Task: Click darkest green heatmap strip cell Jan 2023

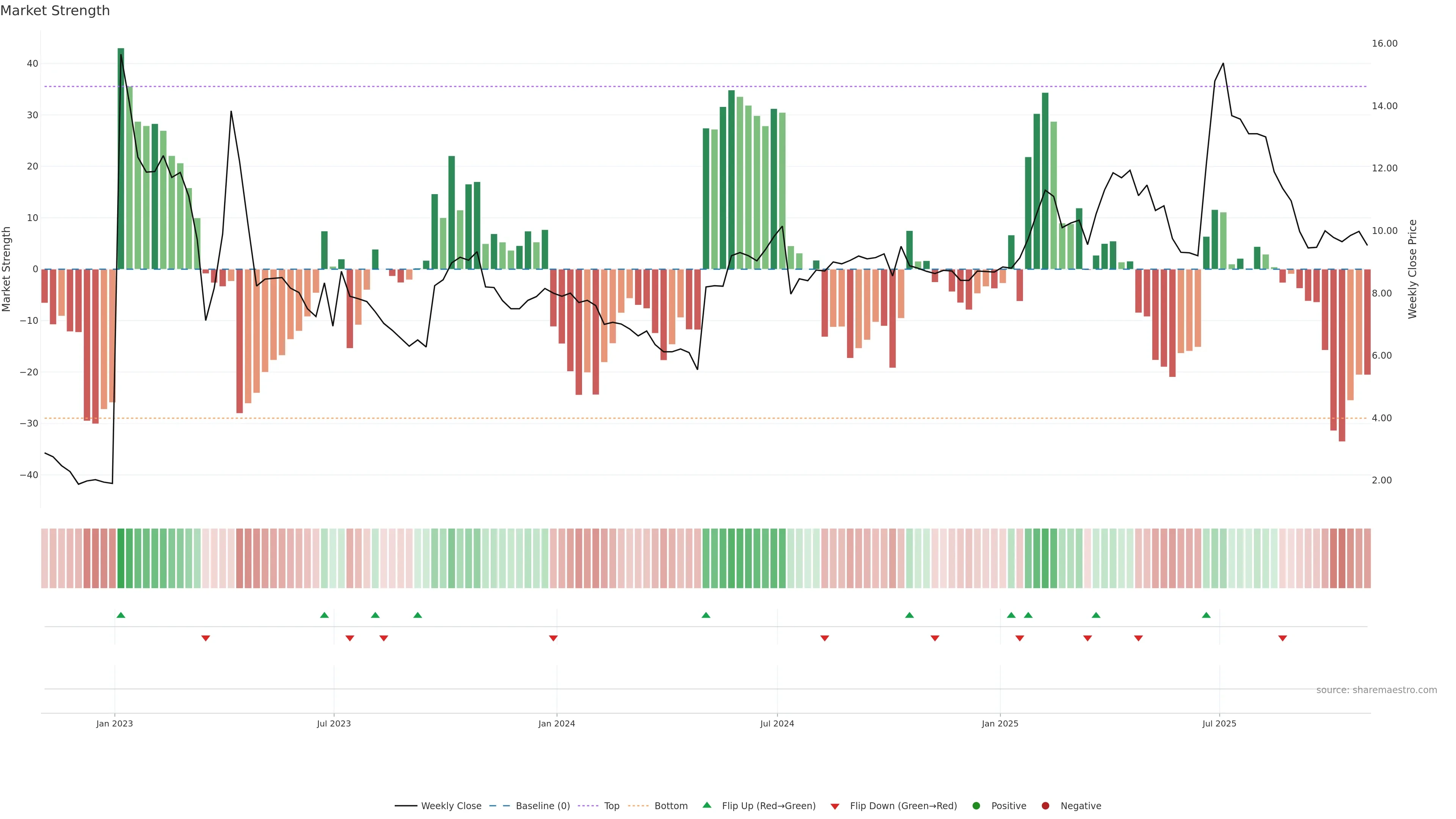Action: click(121, 559)
